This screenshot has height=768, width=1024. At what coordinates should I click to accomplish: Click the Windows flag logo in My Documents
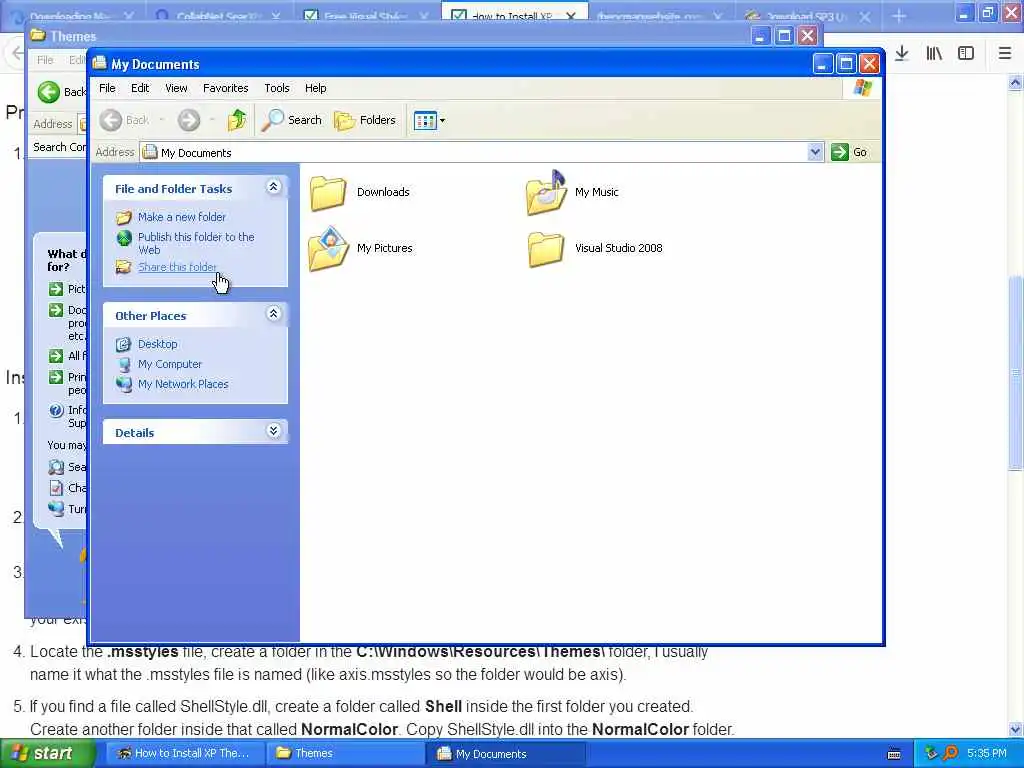[863, 88]
